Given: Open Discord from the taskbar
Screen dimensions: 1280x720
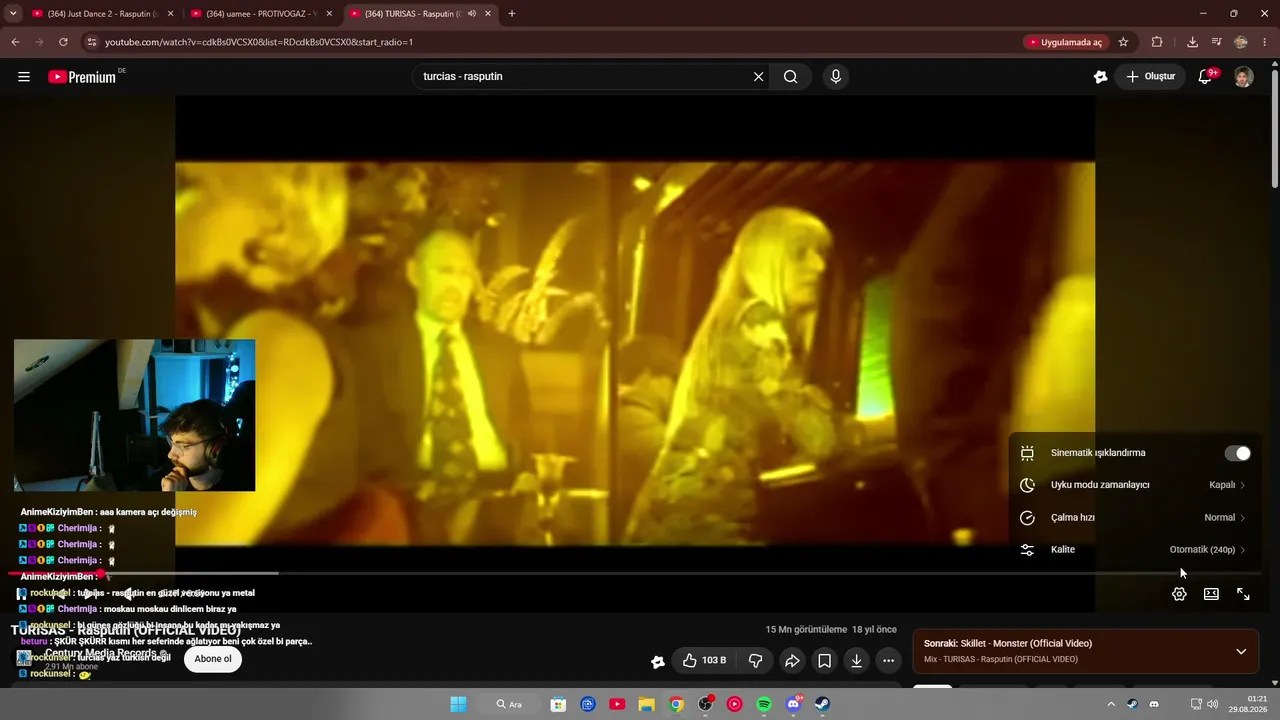Looking at the screenshot, I should [x=794, y=704].
